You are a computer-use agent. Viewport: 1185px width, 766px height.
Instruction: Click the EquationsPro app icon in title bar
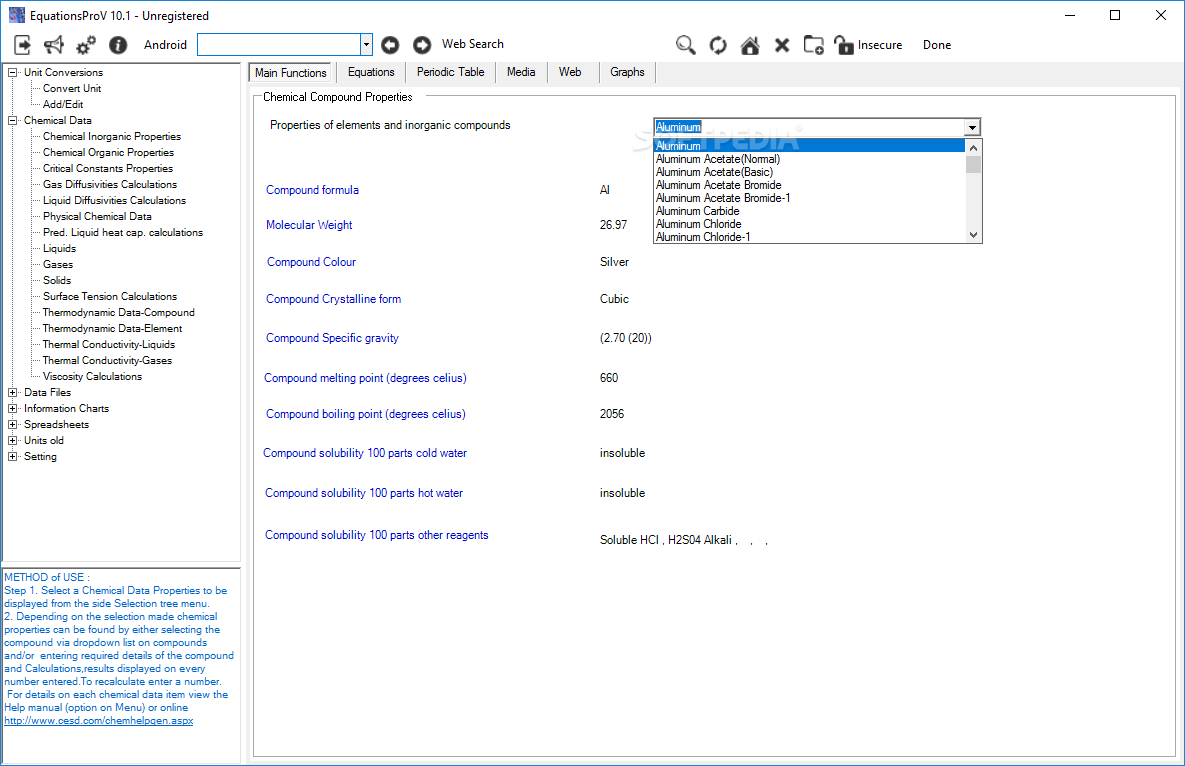(17, 15)
